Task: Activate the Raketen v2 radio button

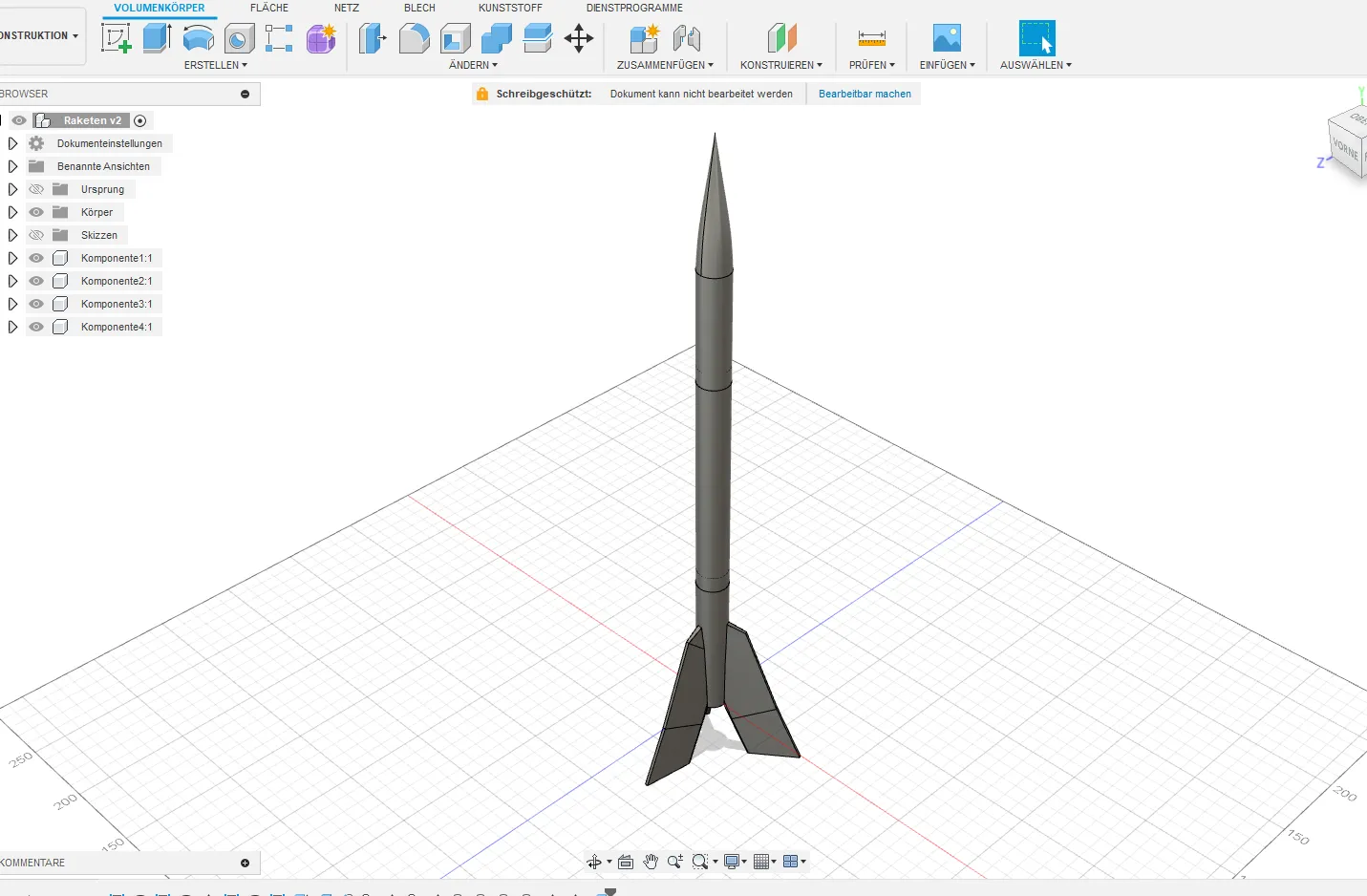Action: click(x=140, y=120)
